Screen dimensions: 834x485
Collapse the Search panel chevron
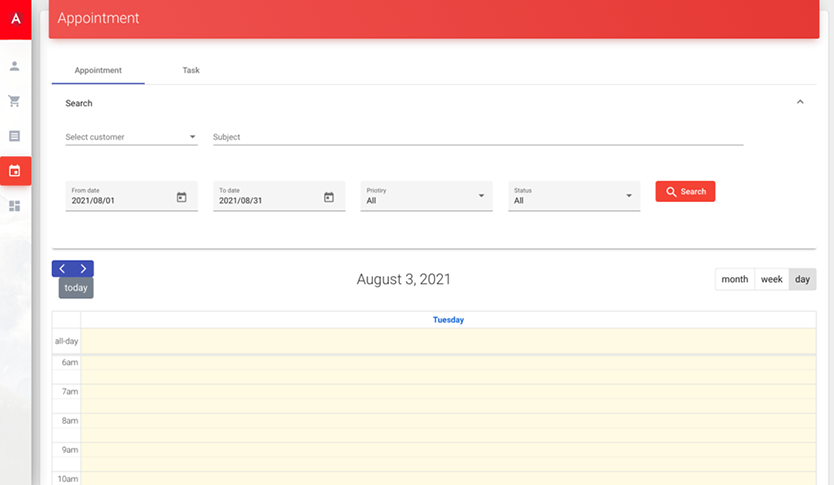(800, 102)
